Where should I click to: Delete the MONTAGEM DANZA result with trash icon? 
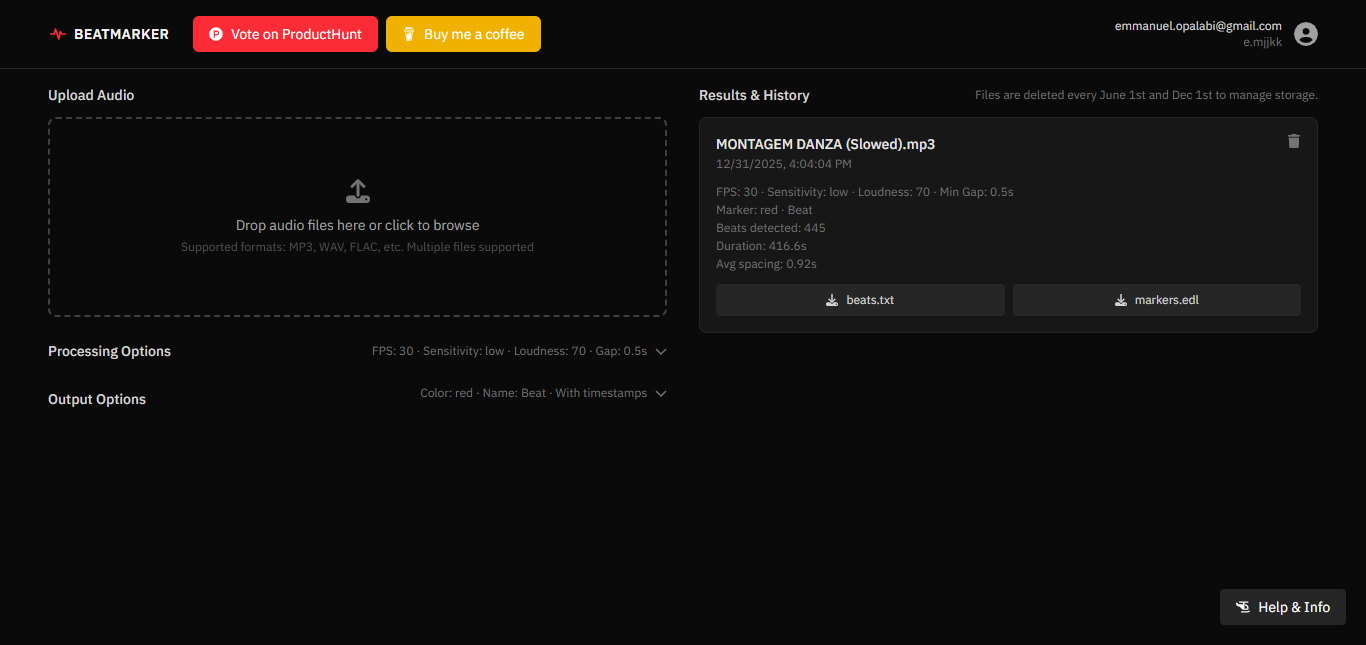pos(1293,141)
